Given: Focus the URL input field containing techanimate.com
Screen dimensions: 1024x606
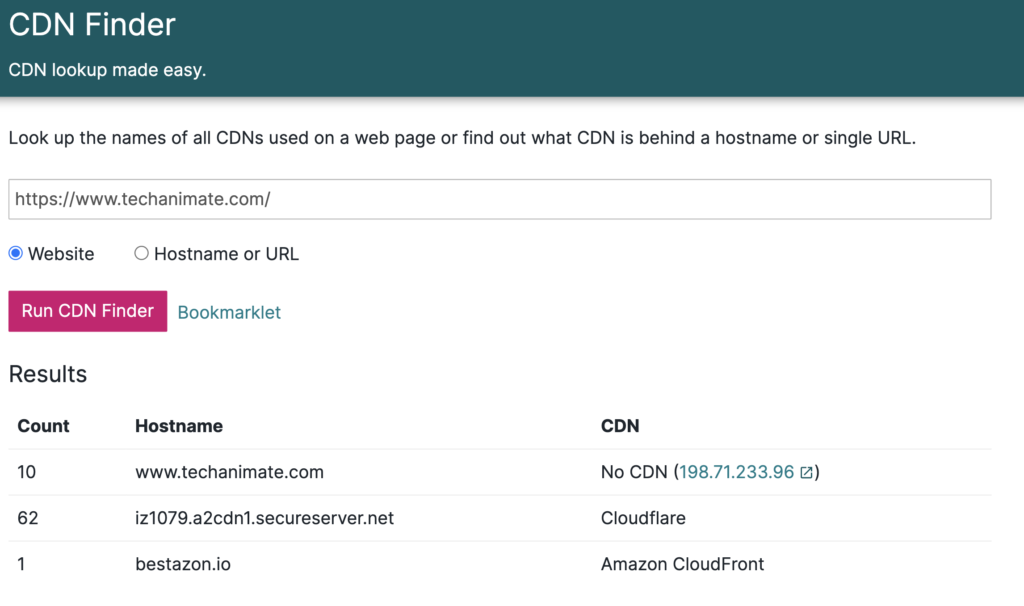Looking at the screenshot, I should [x=499, y=199].
